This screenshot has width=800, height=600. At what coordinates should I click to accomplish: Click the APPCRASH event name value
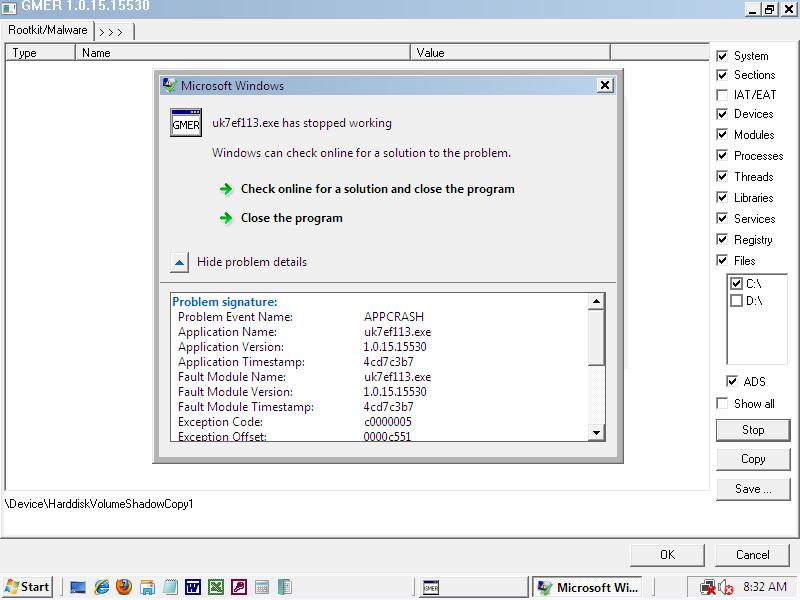tap(394, 317)
